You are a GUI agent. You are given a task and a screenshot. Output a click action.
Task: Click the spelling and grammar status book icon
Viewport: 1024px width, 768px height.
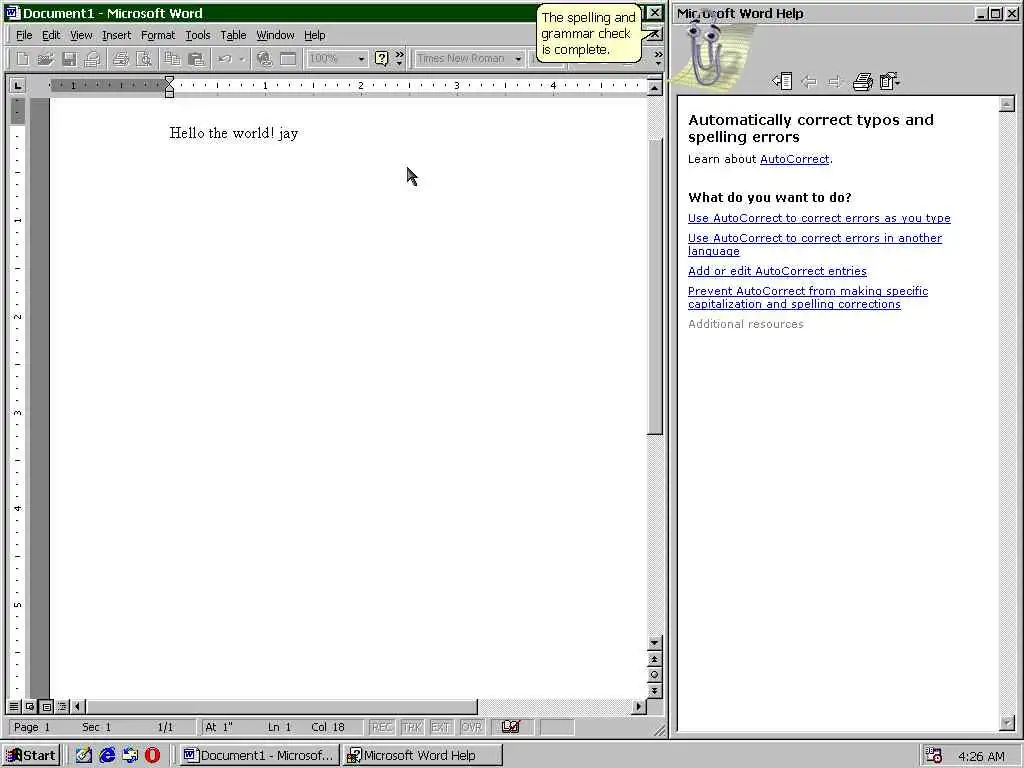point(511,727)
